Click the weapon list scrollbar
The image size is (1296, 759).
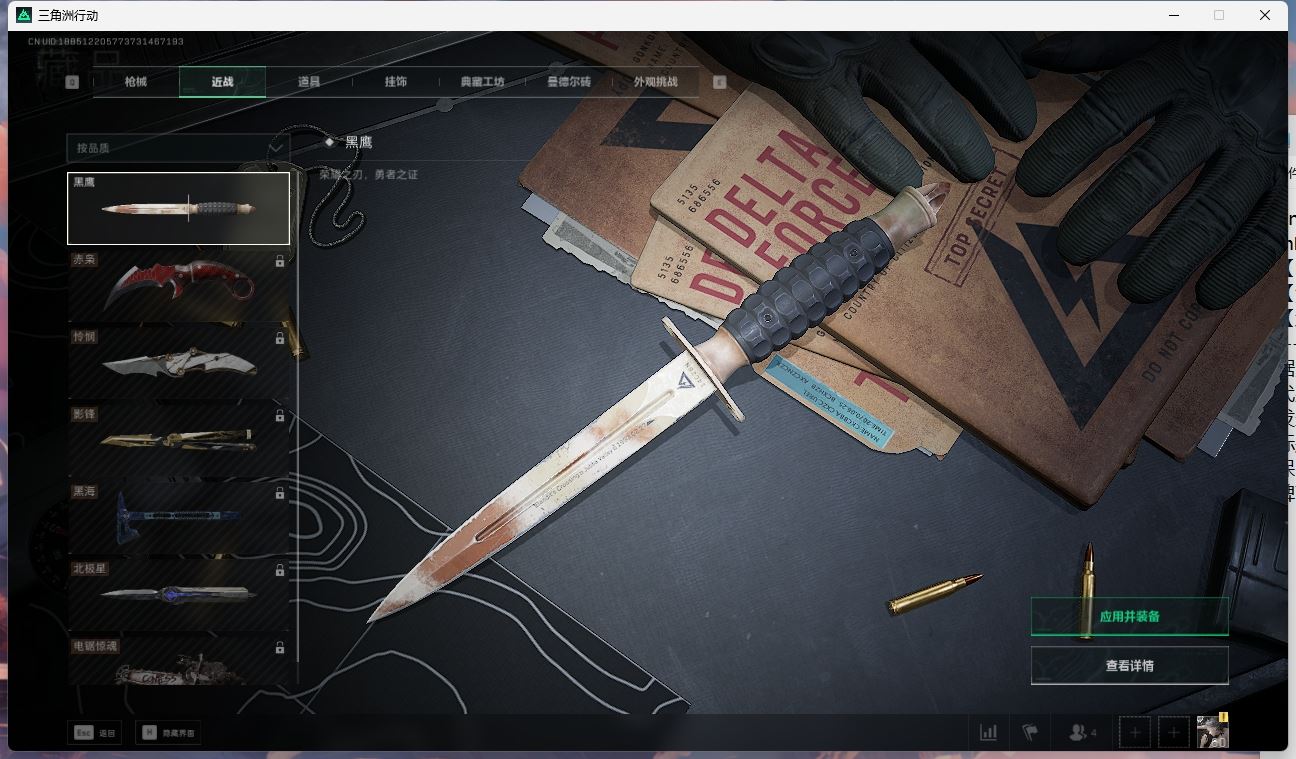[x=297, y=420]
